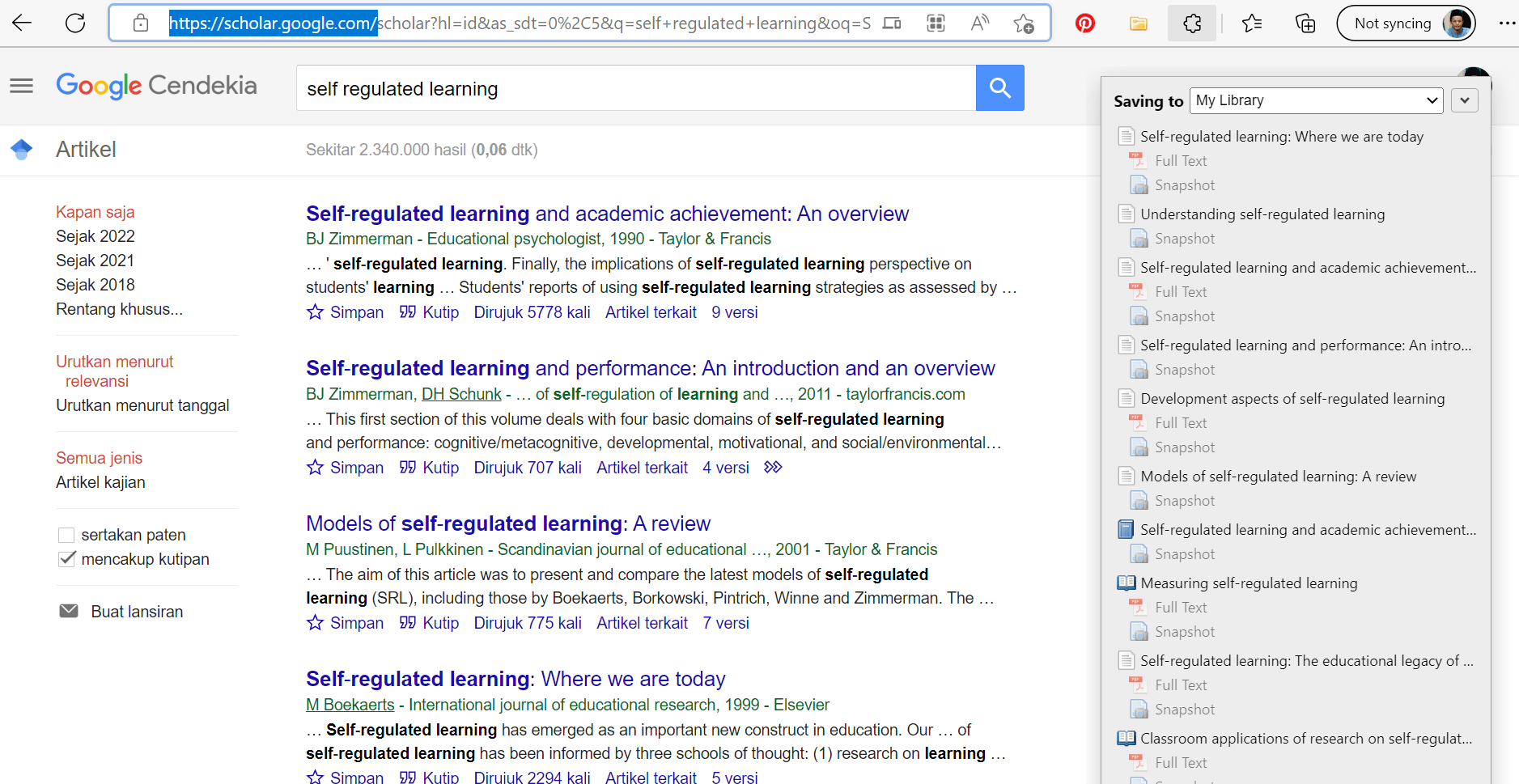Open the My Library saving-to dropdown
Screen dimensions: 1519x784
1317,100
